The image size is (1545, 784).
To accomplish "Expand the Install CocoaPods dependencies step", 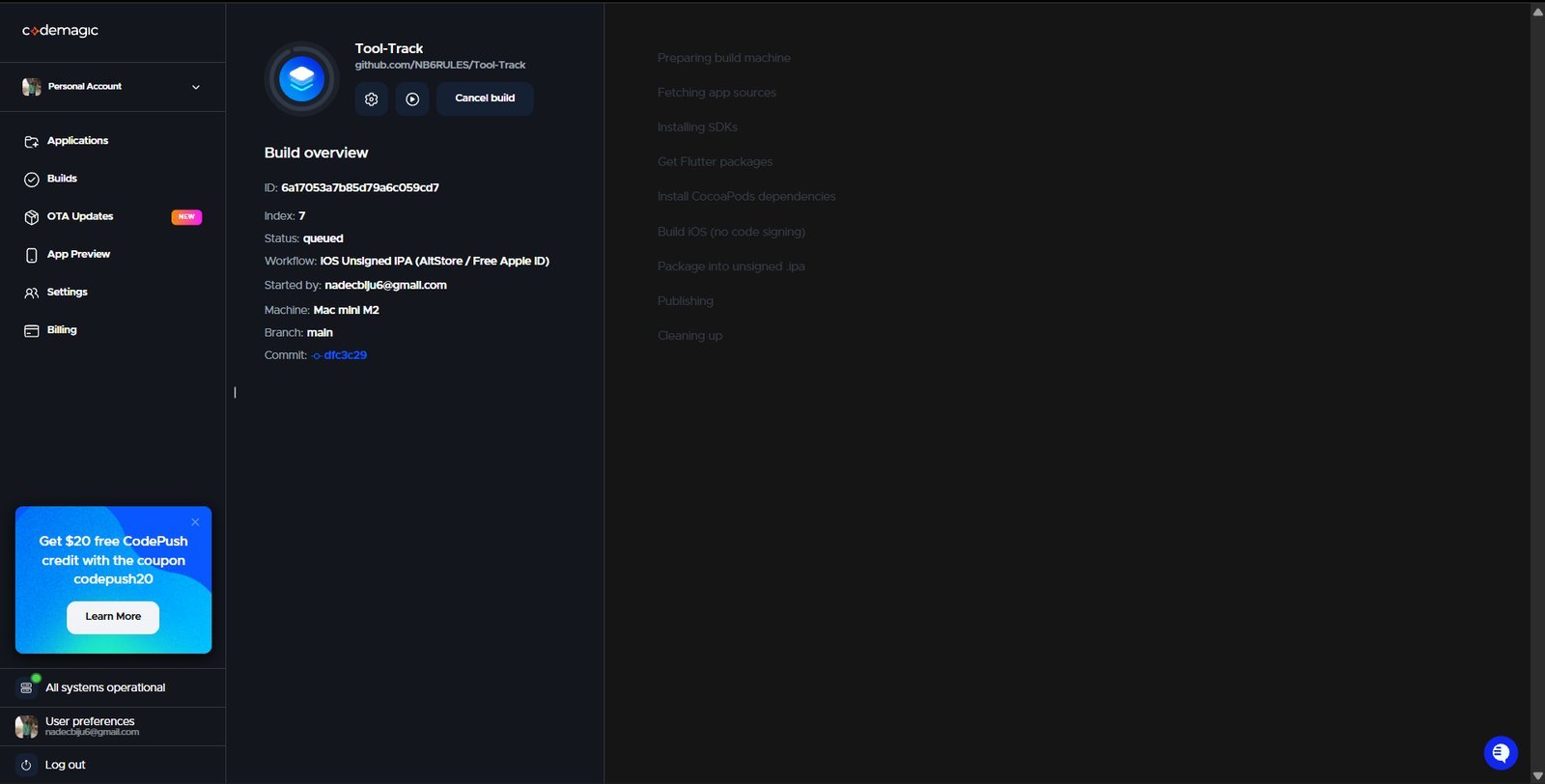I will [746, 197].
